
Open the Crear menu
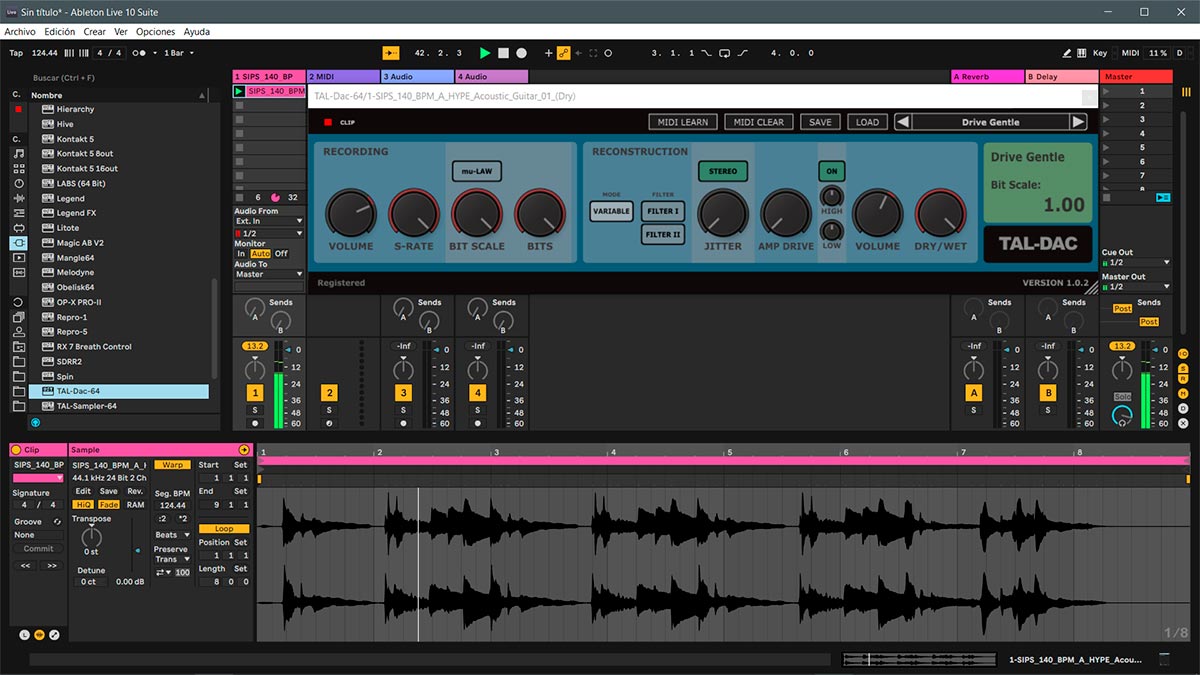[95, 32]
